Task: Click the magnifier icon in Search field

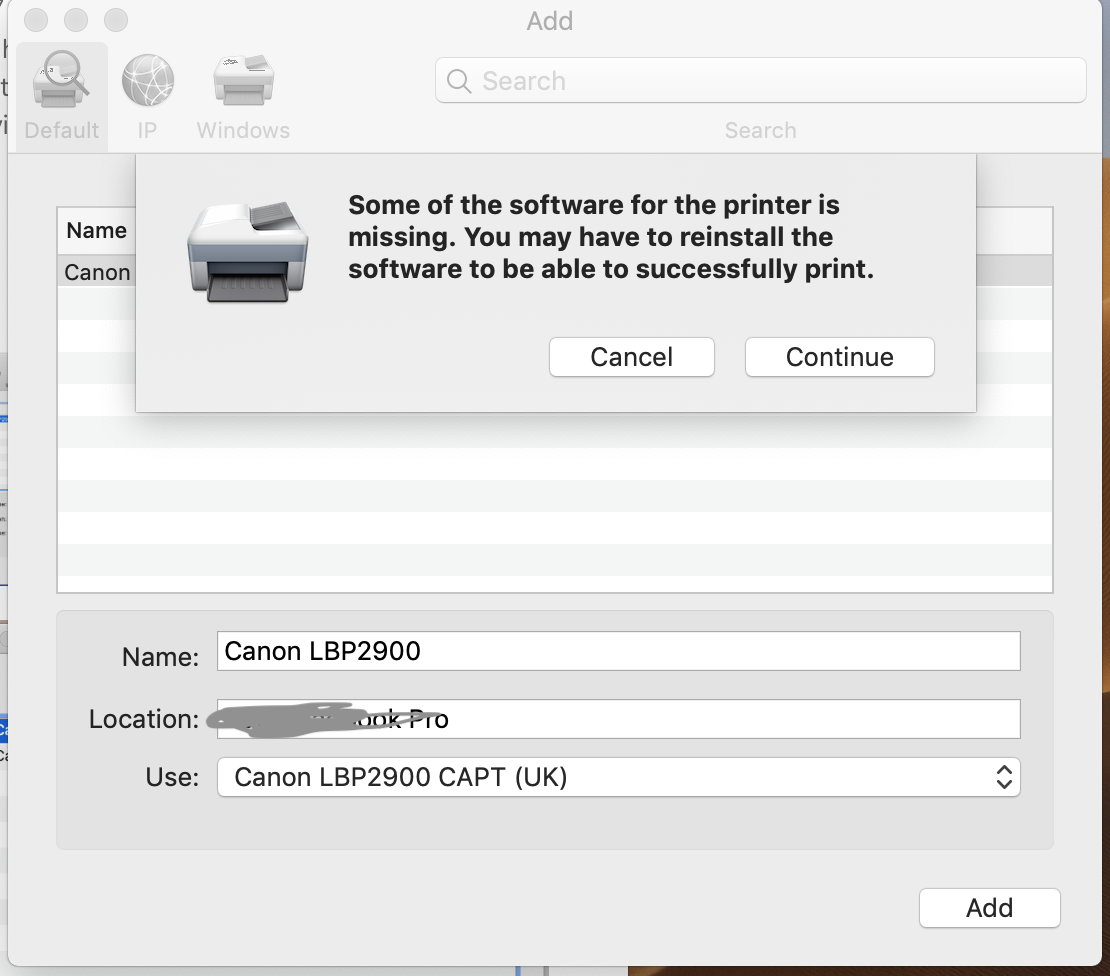Action: (x=459, y=81)
